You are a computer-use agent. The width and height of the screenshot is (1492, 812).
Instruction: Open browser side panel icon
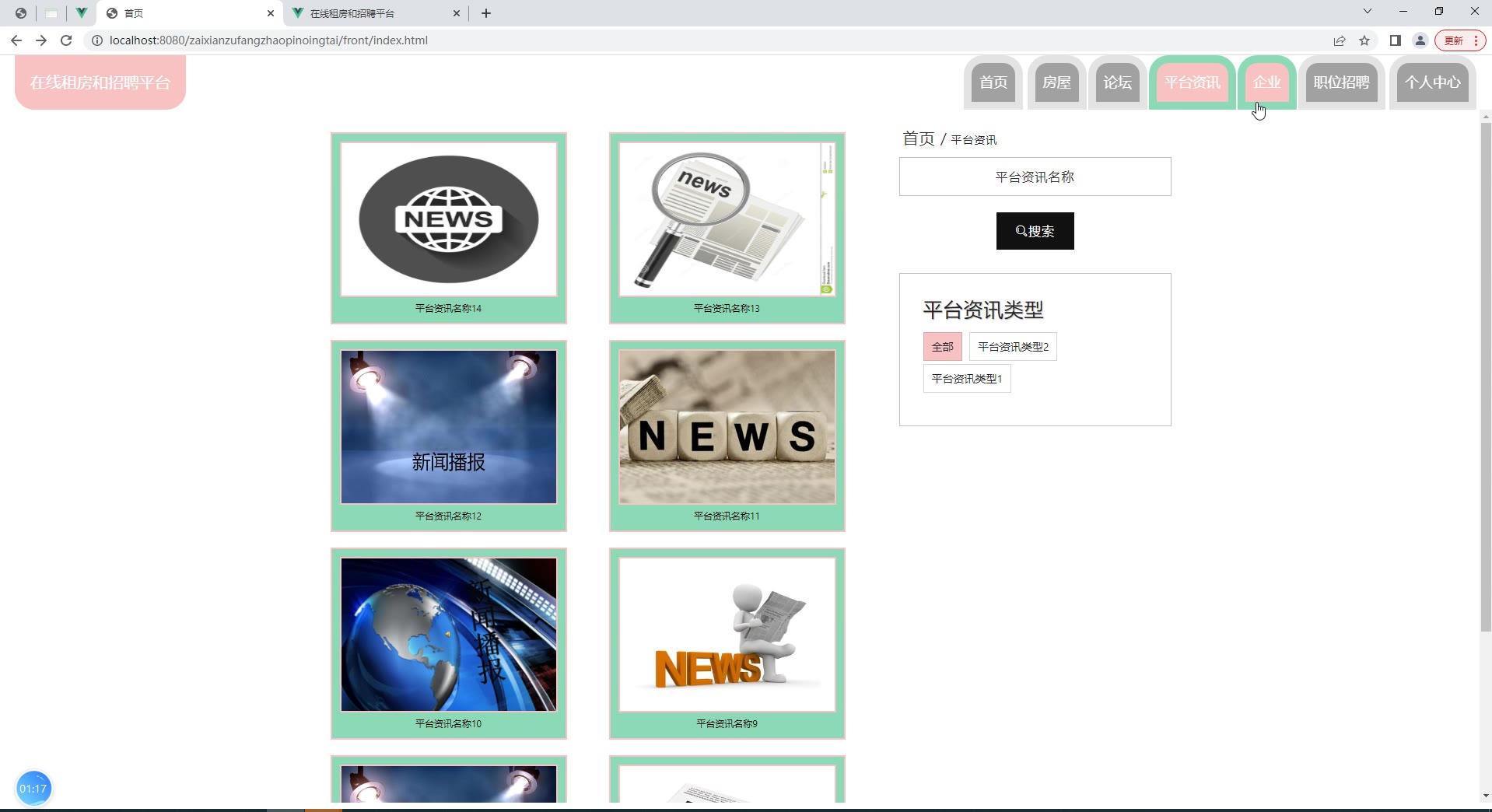tap(1396, 40)
